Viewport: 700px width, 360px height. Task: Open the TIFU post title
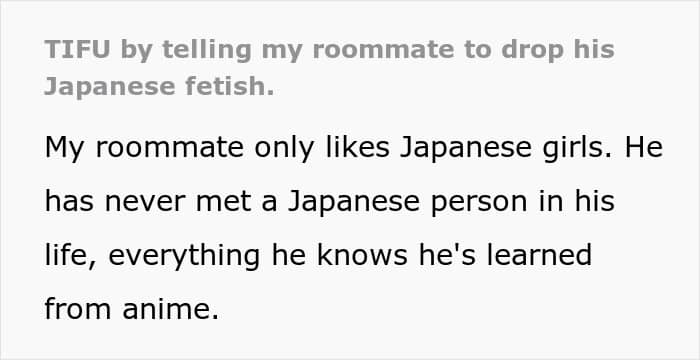pos(329,68)
